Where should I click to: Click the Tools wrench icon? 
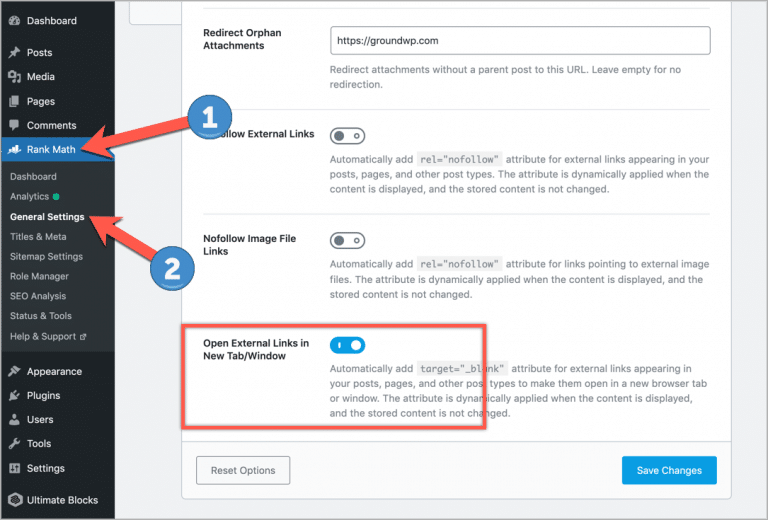click(15, 443)
